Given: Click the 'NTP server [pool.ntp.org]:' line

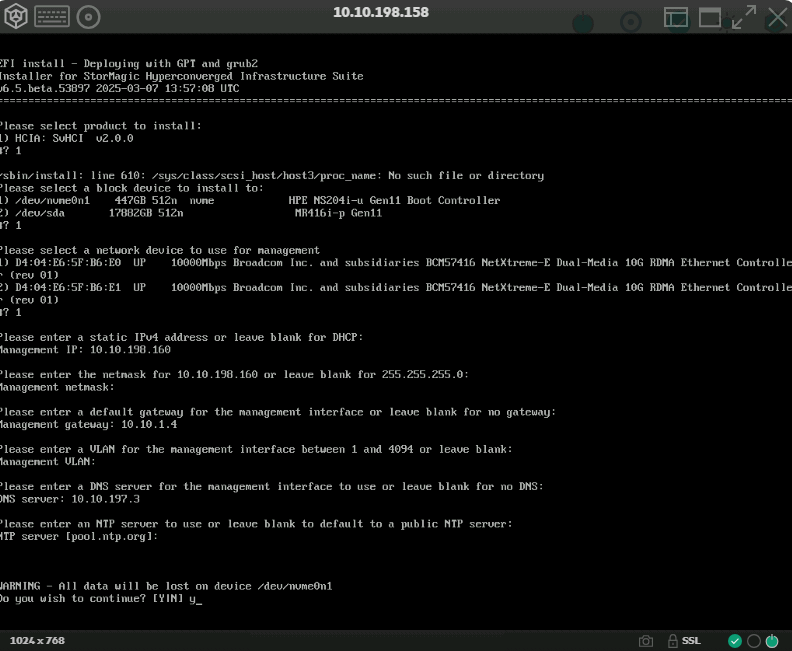Looking at the screenshot, I should pyautogui.click(x=79, y=536).
